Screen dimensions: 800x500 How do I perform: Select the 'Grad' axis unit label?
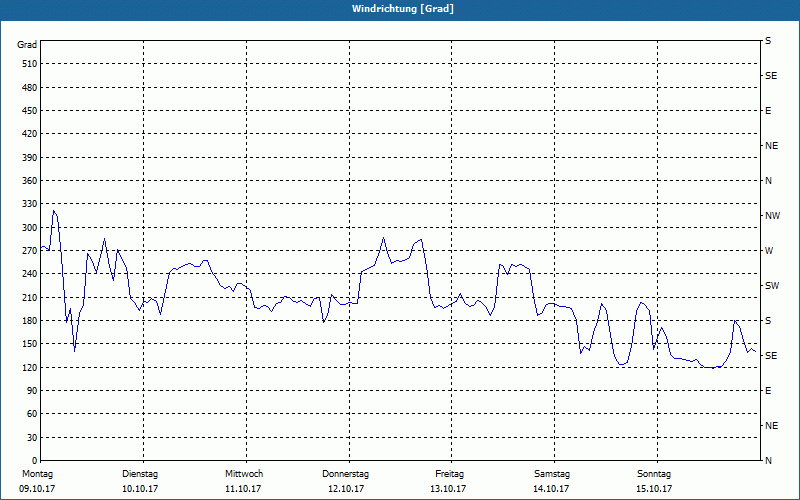point(27,45)
